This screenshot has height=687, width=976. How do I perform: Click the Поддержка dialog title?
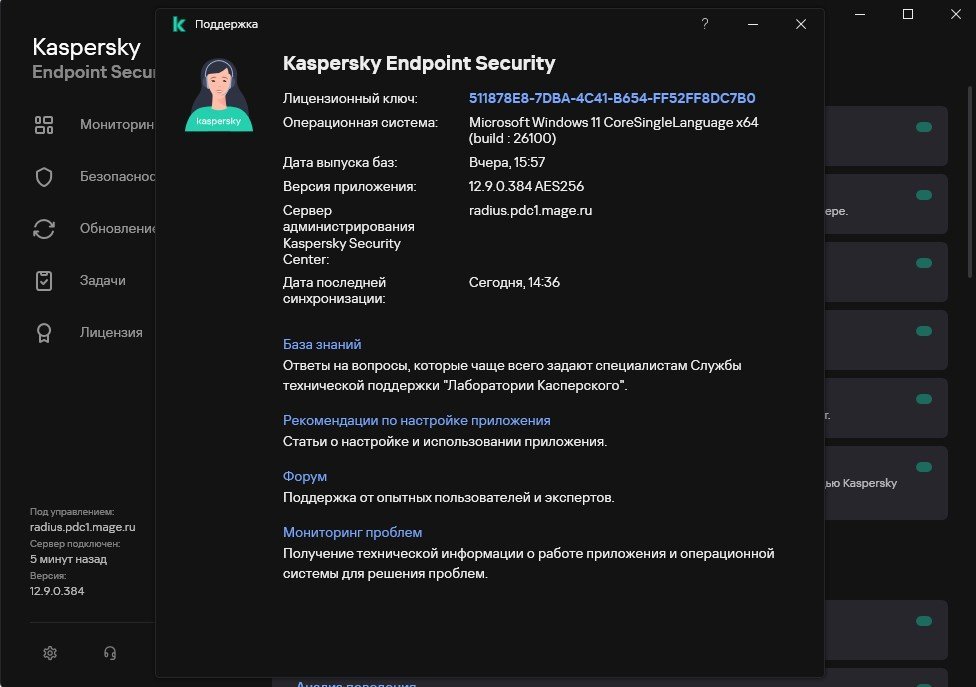227,24
